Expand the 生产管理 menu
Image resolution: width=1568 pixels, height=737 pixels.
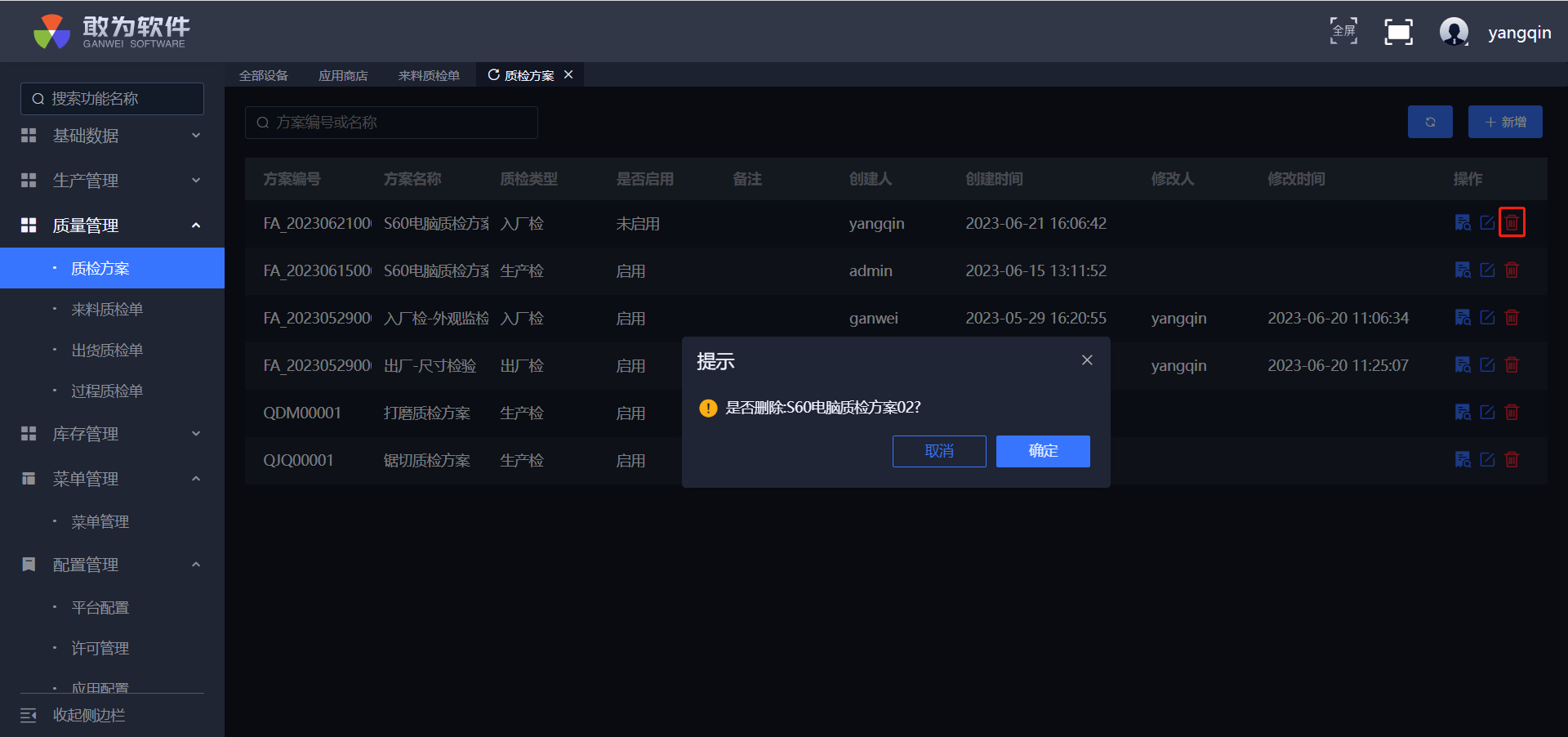[112, 181]
